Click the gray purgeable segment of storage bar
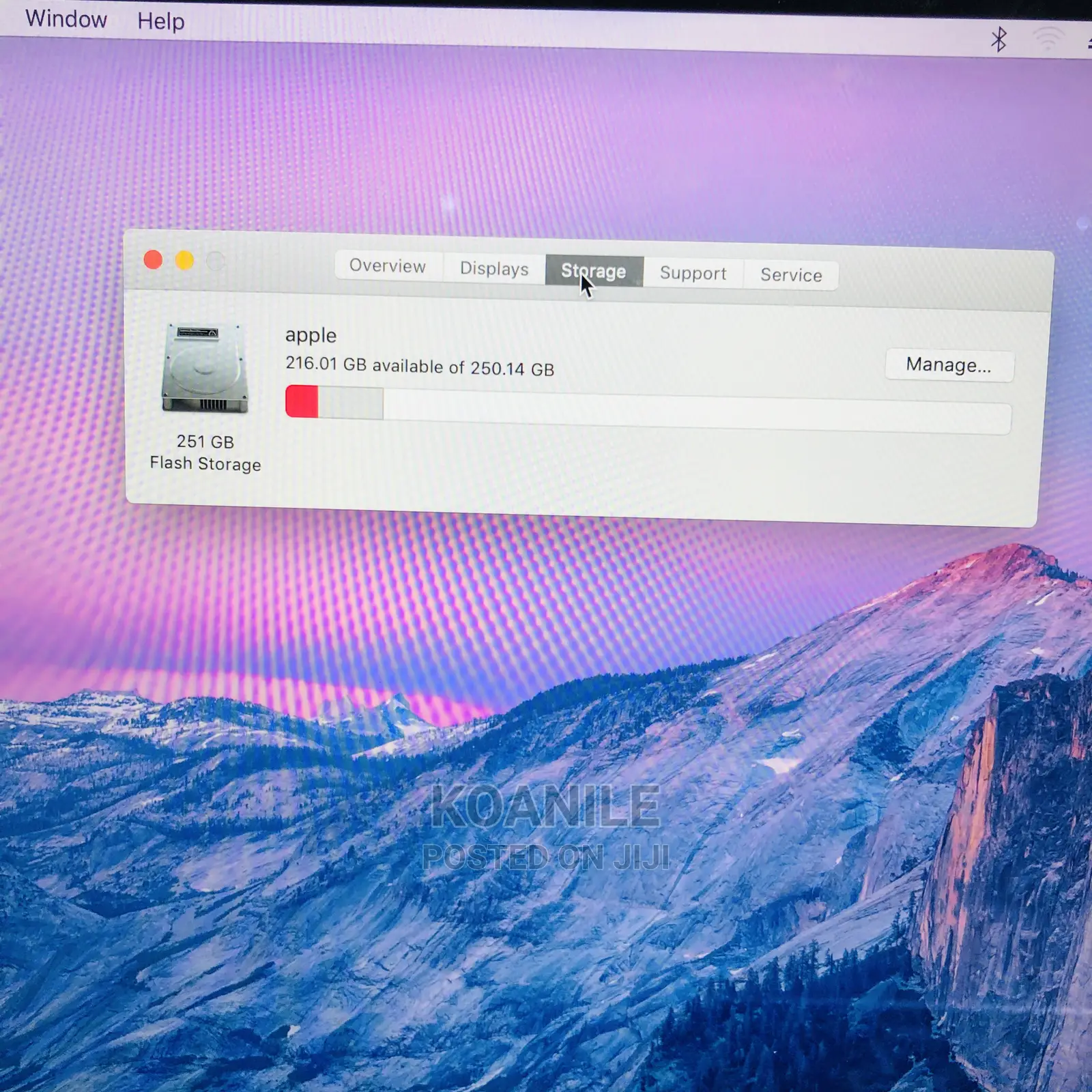The image size is (1092, 1092). pos(351,403)
